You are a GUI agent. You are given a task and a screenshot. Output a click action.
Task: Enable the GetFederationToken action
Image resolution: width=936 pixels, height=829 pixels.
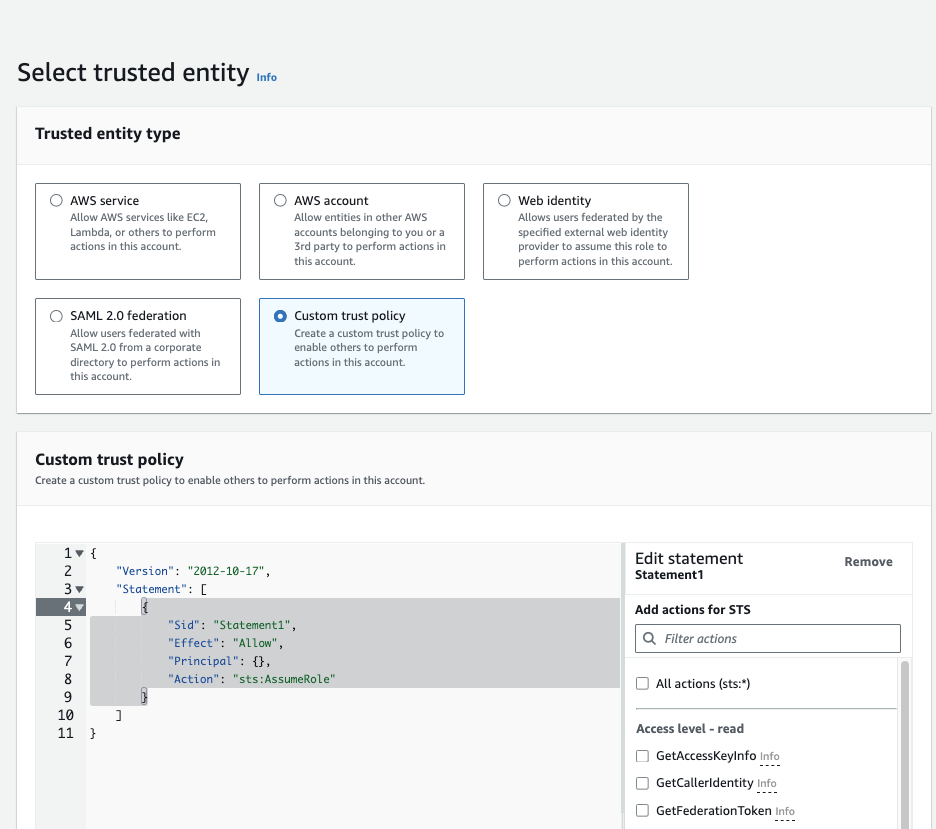pos(642,810)
